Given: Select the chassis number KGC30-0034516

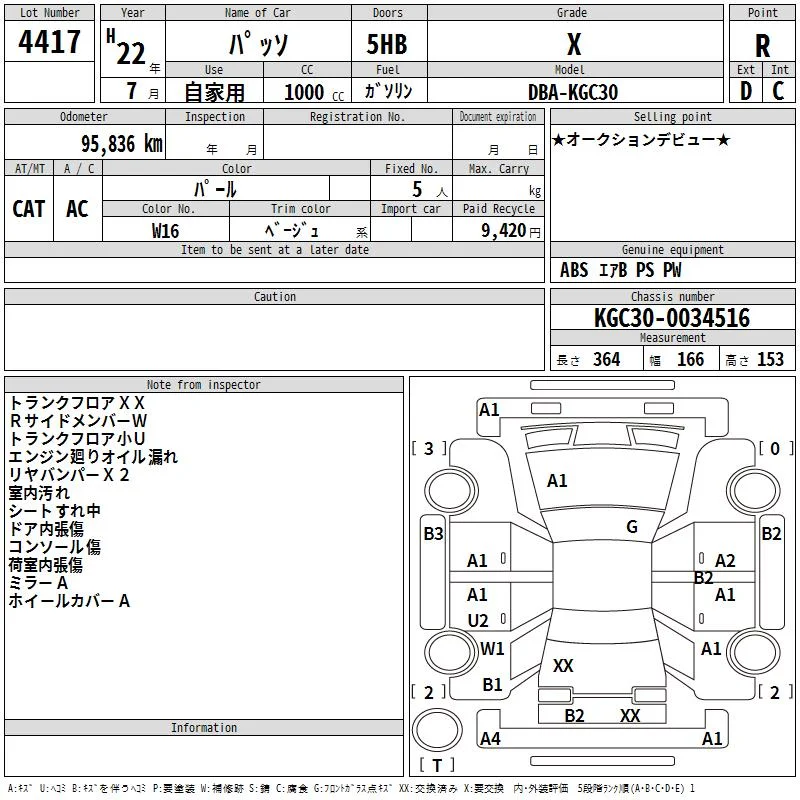Looking at the screenshot, I should [x=671, y=318].
